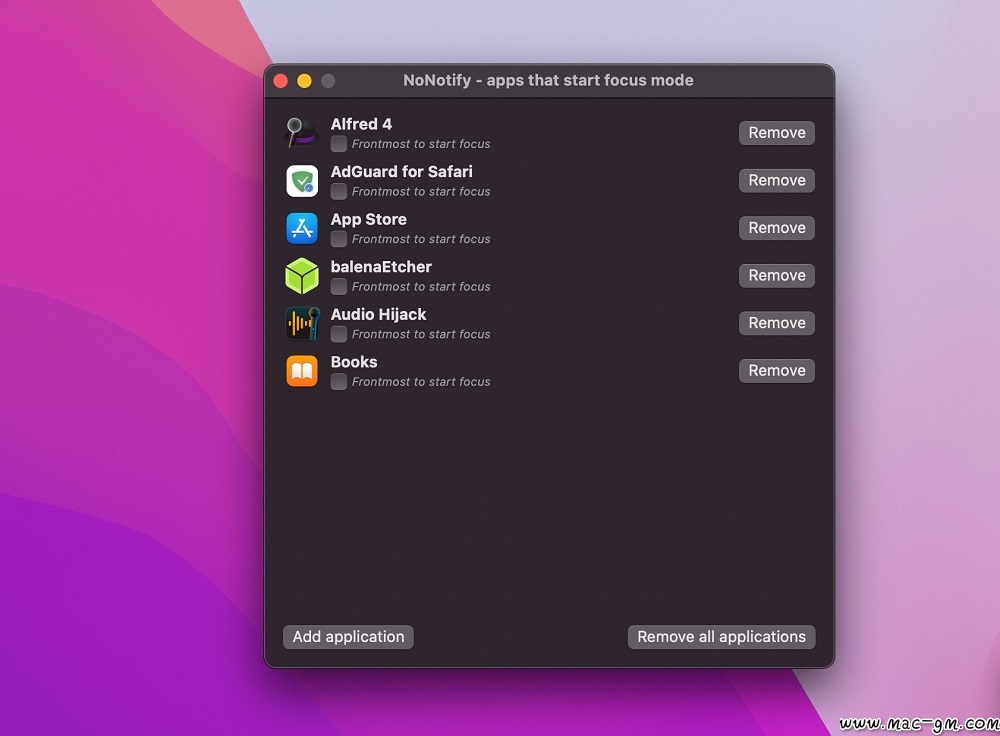Click the NoNotify window title text
Viewport: 1000px width, 736px height.
click(x=548, y=80)
